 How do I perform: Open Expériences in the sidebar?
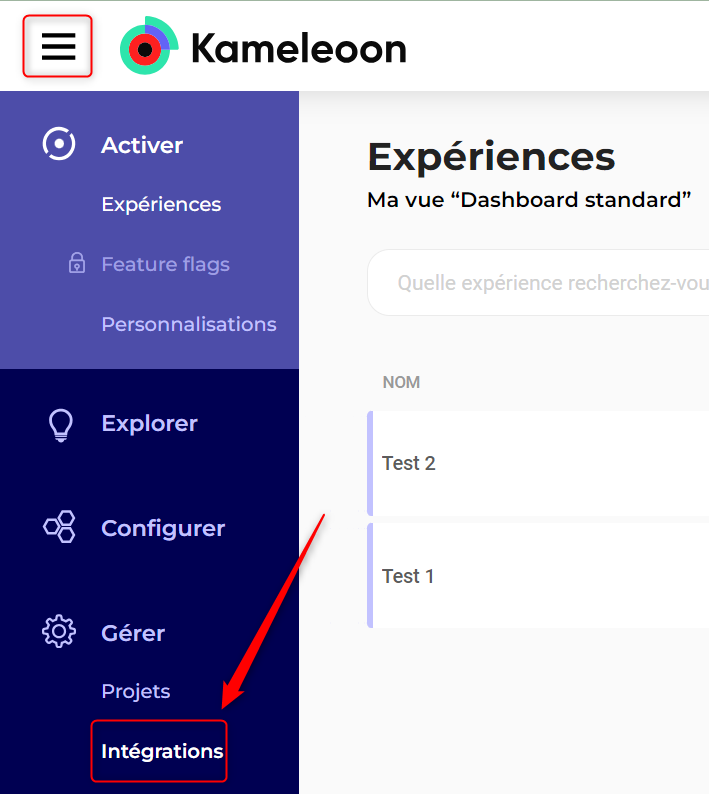pyautogui.click(x=161, y=204)
